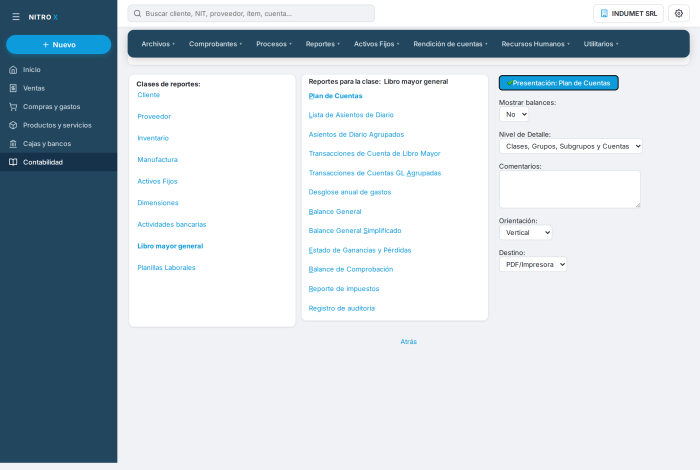Select the Inventario report class

click(x=153, y=138)
